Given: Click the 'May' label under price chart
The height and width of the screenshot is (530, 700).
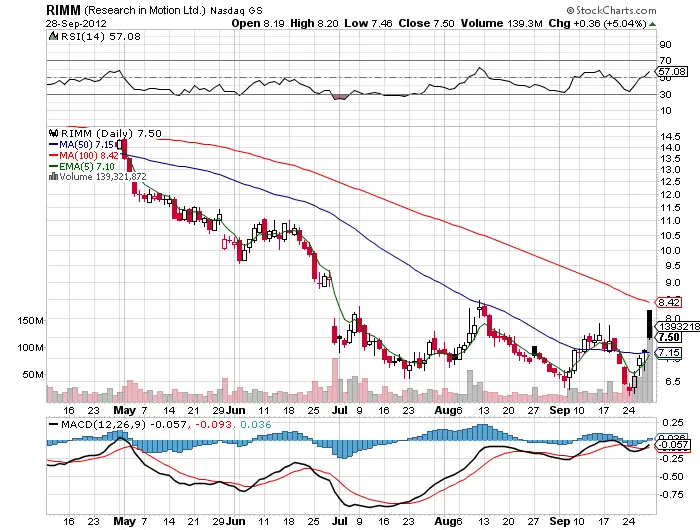Looking at the screenshot, I should click(x=125, y=410).
